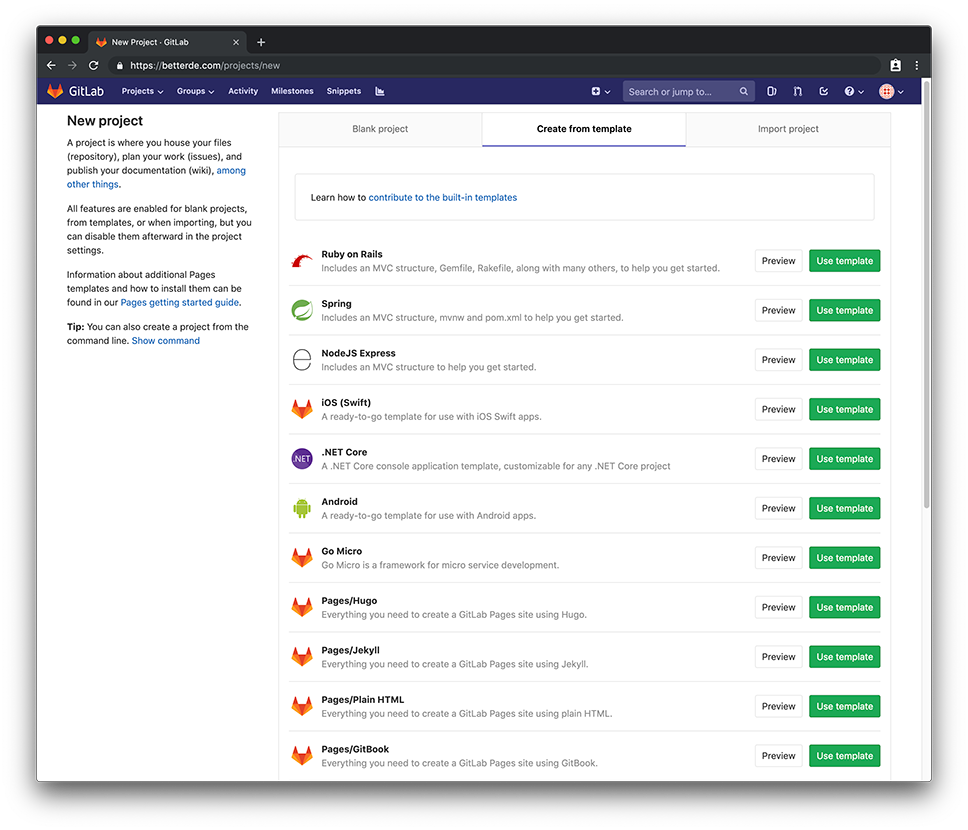Click the merge requests icon
The image size is (968, 830).
[x=797, y=90]
